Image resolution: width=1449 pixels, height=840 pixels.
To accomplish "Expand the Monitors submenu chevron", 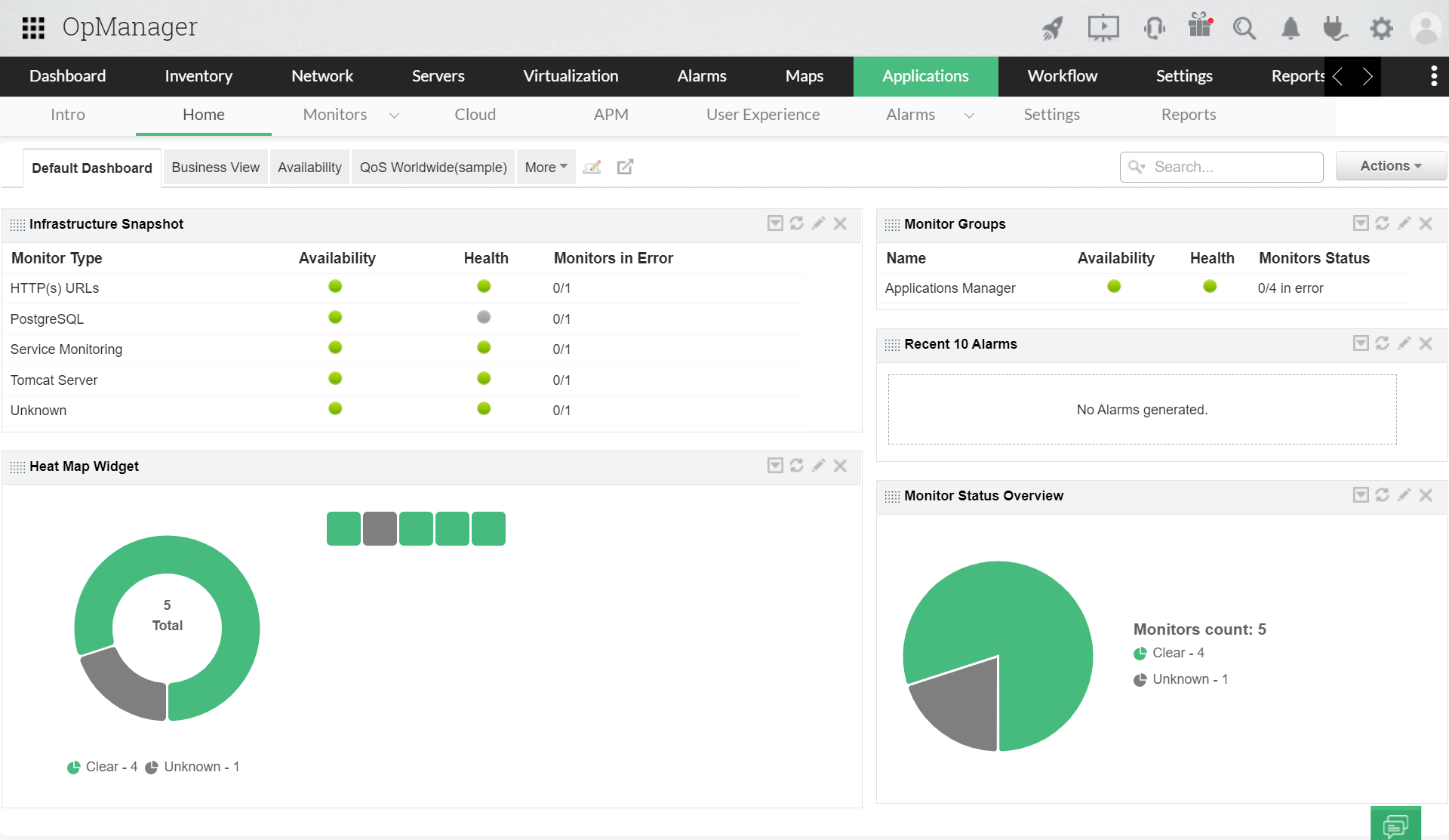I will 394,115.
